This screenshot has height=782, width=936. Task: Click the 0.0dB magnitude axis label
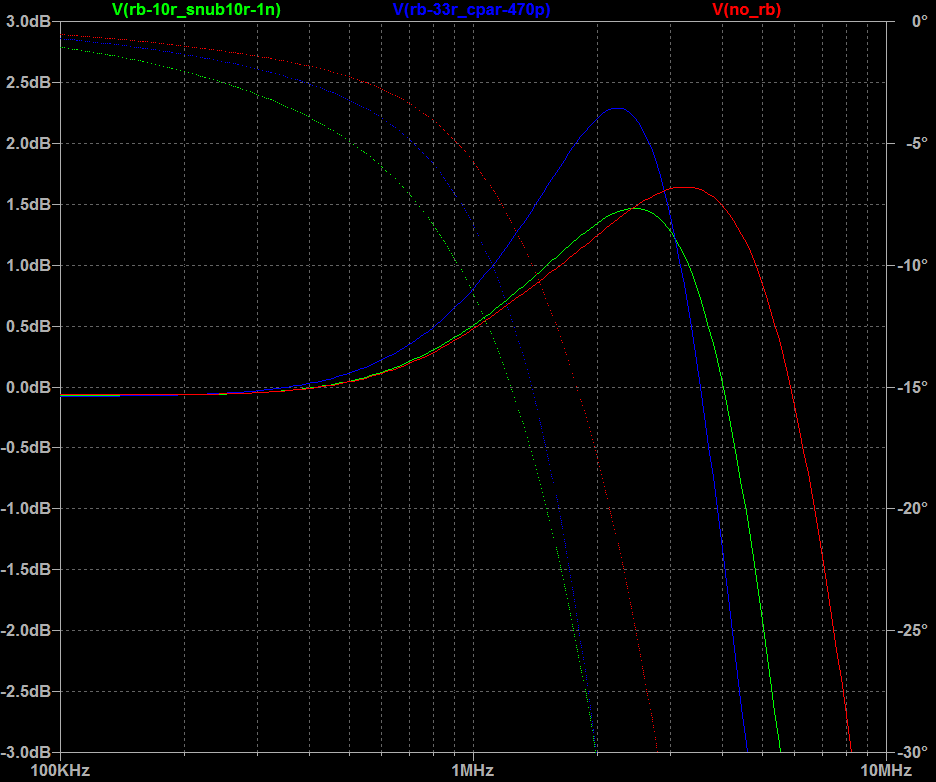[x=28, y=387]
